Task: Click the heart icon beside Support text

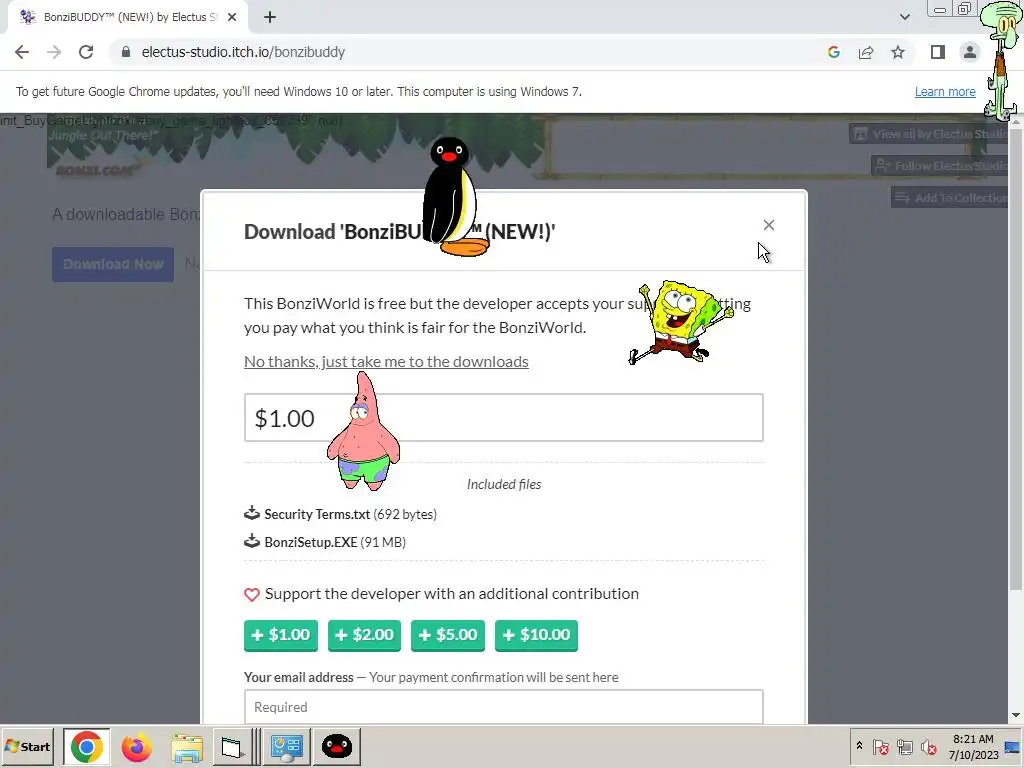Action: point(252,594)
